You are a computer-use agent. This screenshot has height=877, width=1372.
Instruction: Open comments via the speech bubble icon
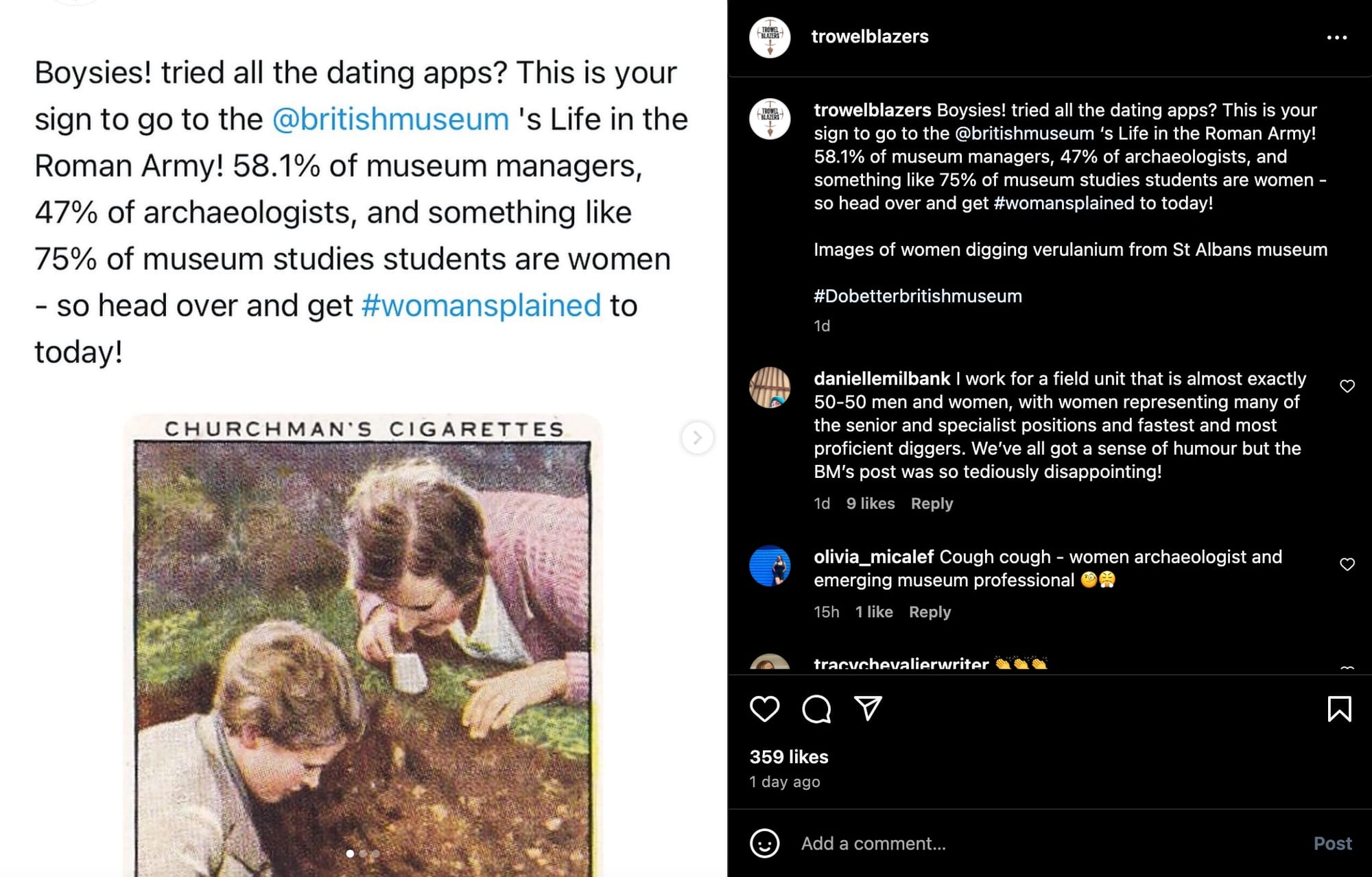(816, 709)
